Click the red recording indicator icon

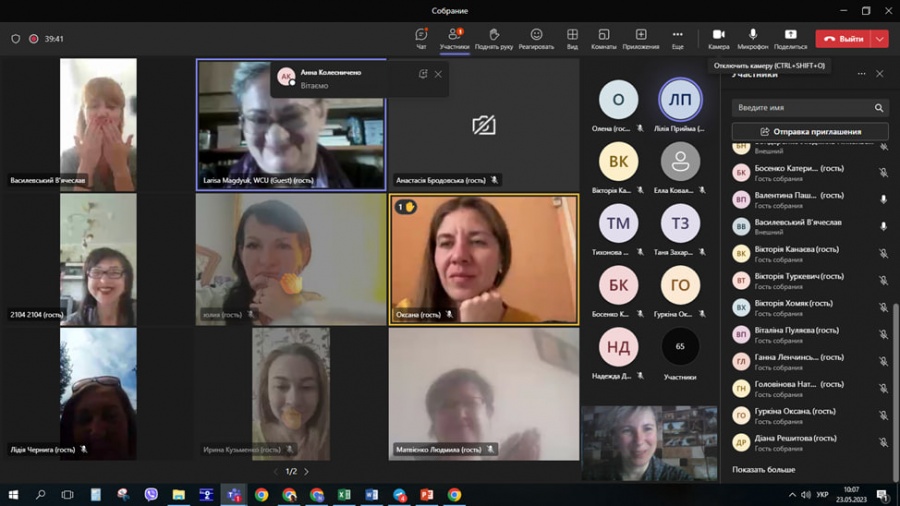click(x=34, y=39)
